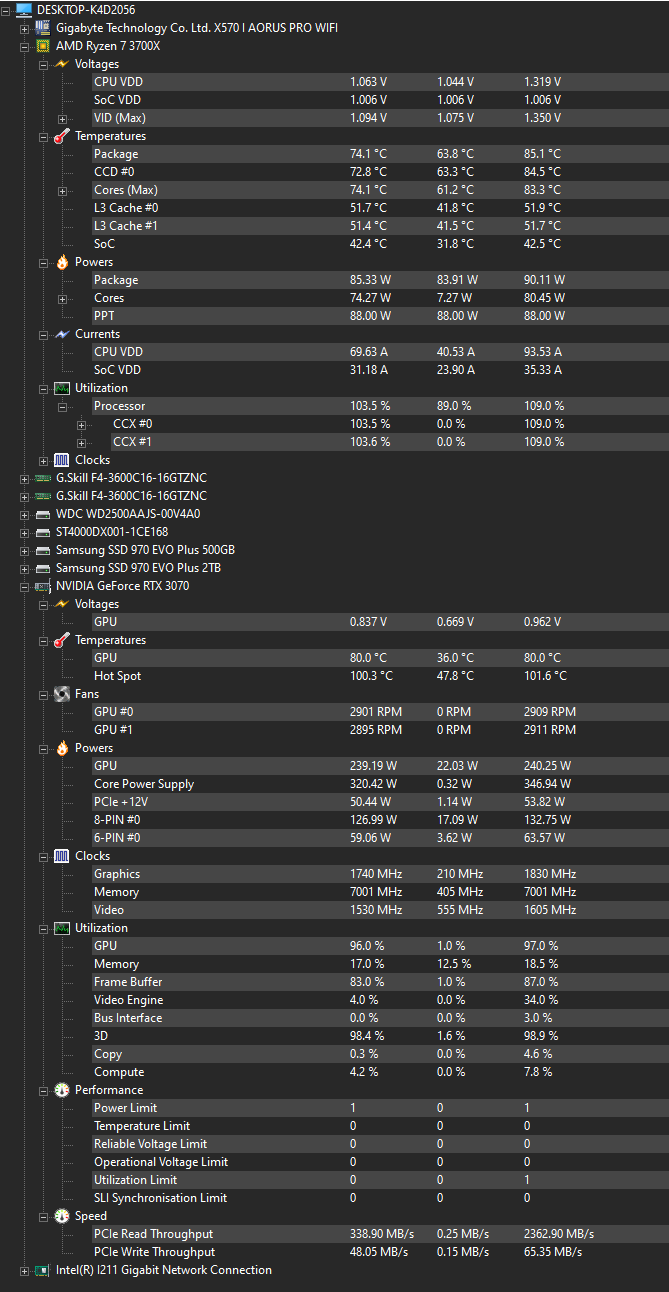This screenshot has height=1292, width=669.
Task: Click the flame Powers icon under the RTX 3070
Action: click(62, 748)
